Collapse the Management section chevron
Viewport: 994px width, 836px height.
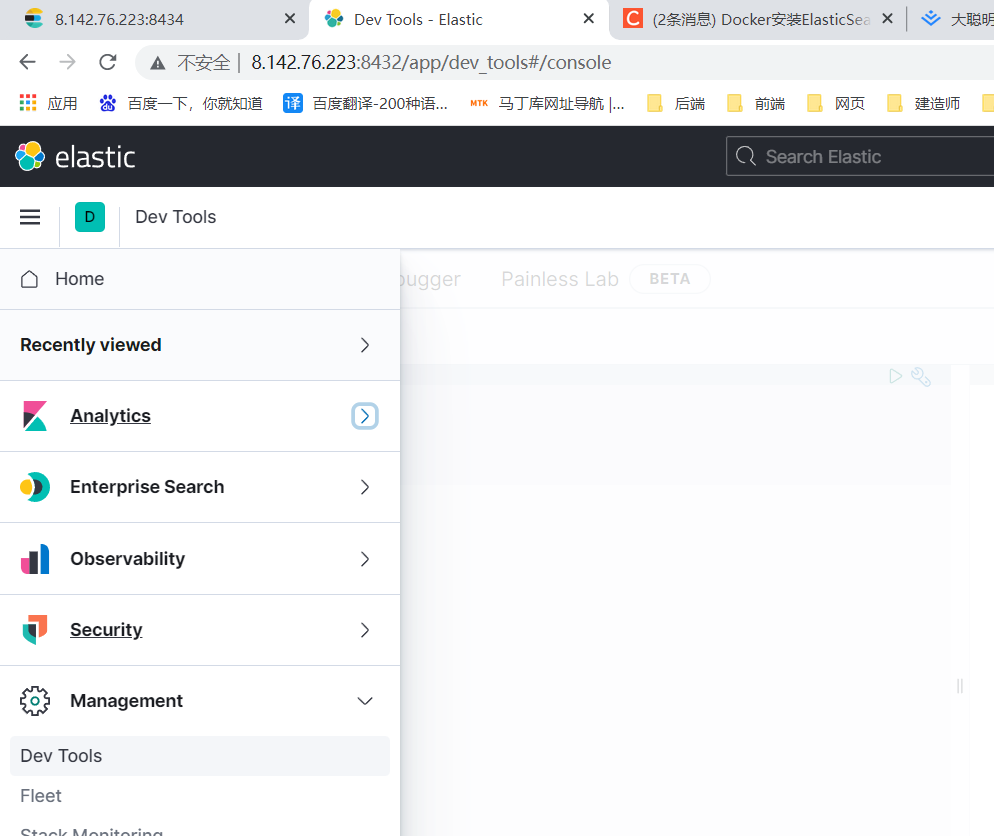(365, 700)
